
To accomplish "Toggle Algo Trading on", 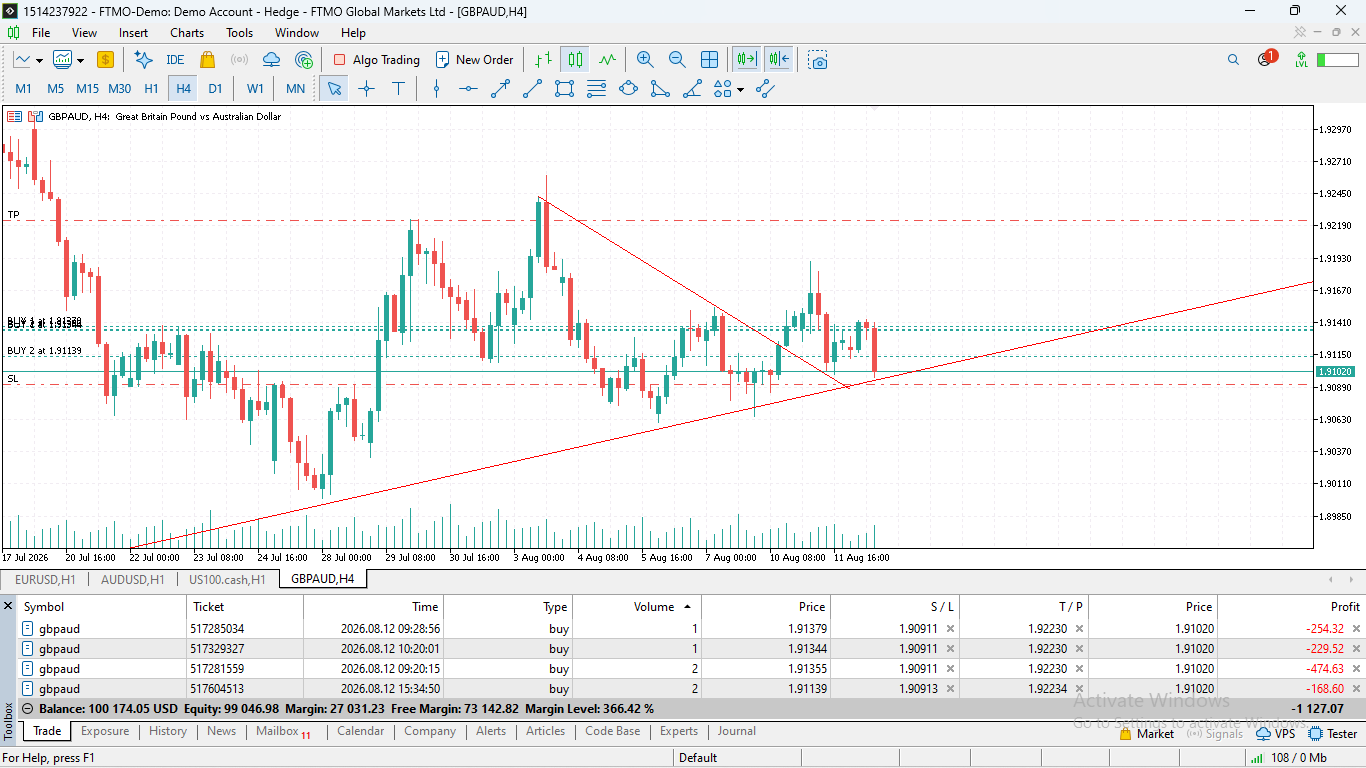I will tap(376, 59).
